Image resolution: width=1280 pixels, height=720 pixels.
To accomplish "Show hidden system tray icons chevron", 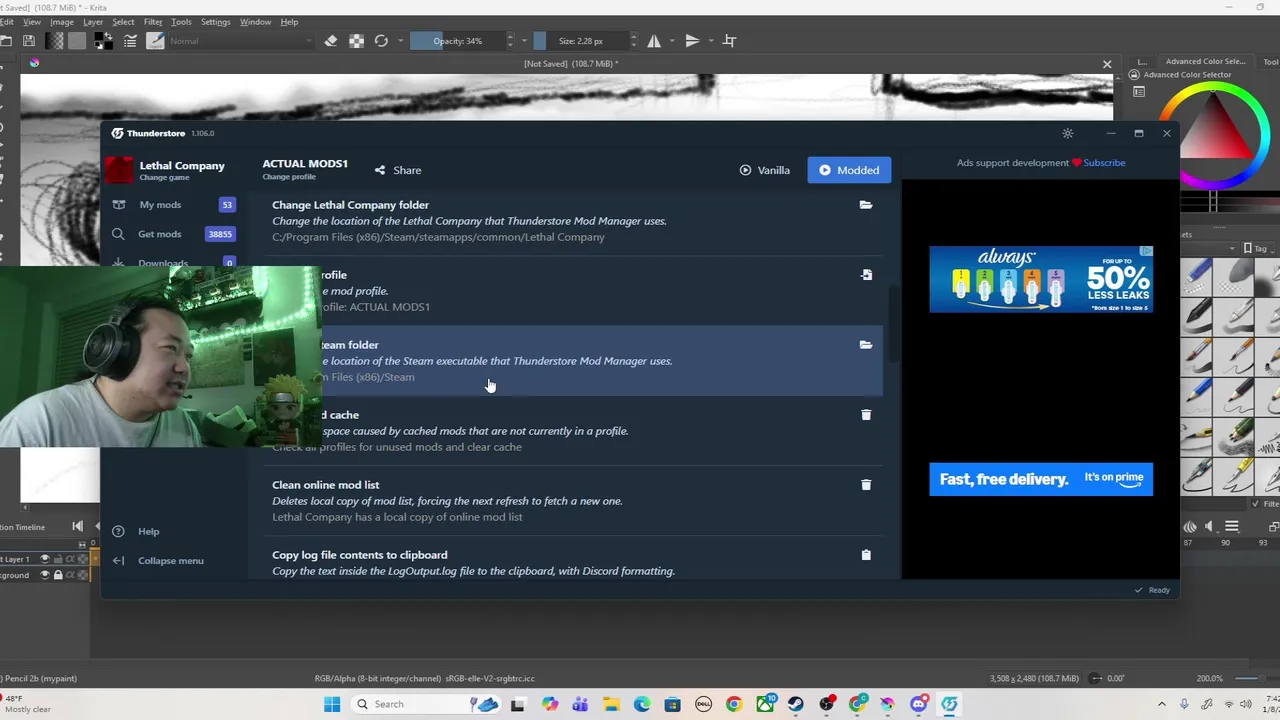I will coord(1161,704).
